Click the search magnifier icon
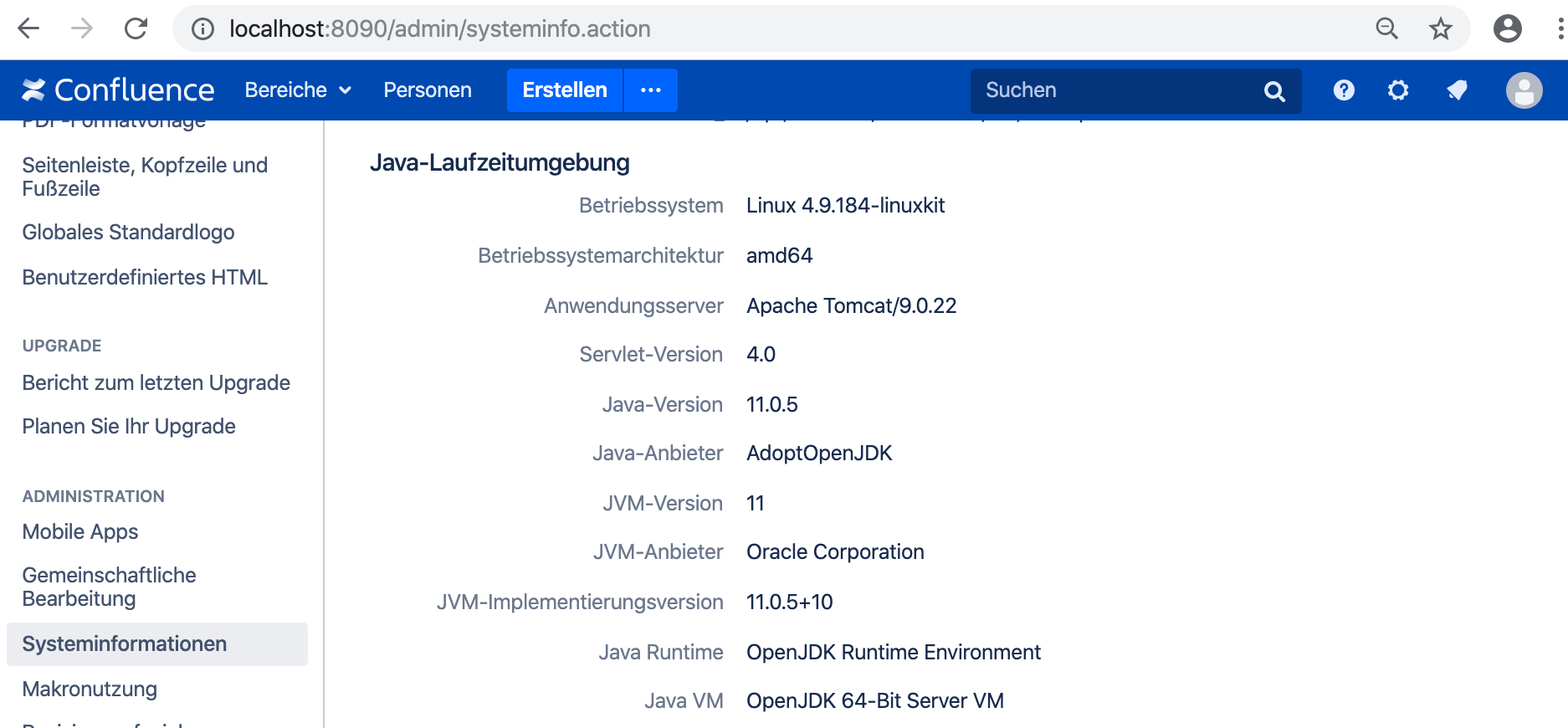This screenshot has width=1568, height=728. click(x=1274, y=91)
